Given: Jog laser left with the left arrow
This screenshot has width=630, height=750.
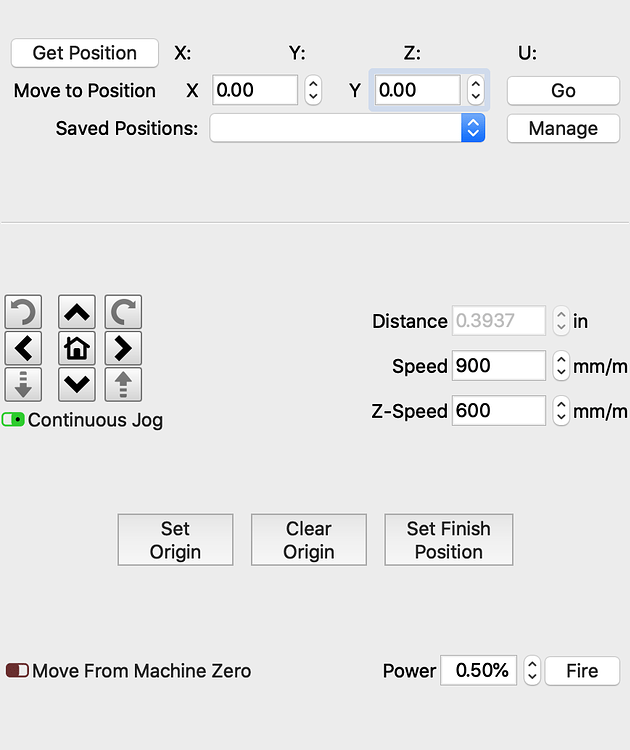Looking at the screenshot, I should pyautogui.click(x=23, y=348).
